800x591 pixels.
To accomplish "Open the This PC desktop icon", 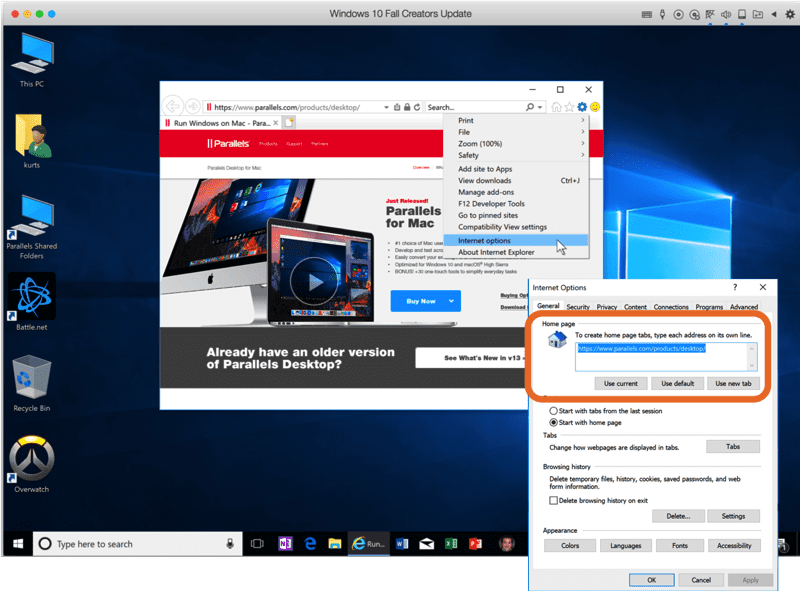I will click(x=32, y=60).
